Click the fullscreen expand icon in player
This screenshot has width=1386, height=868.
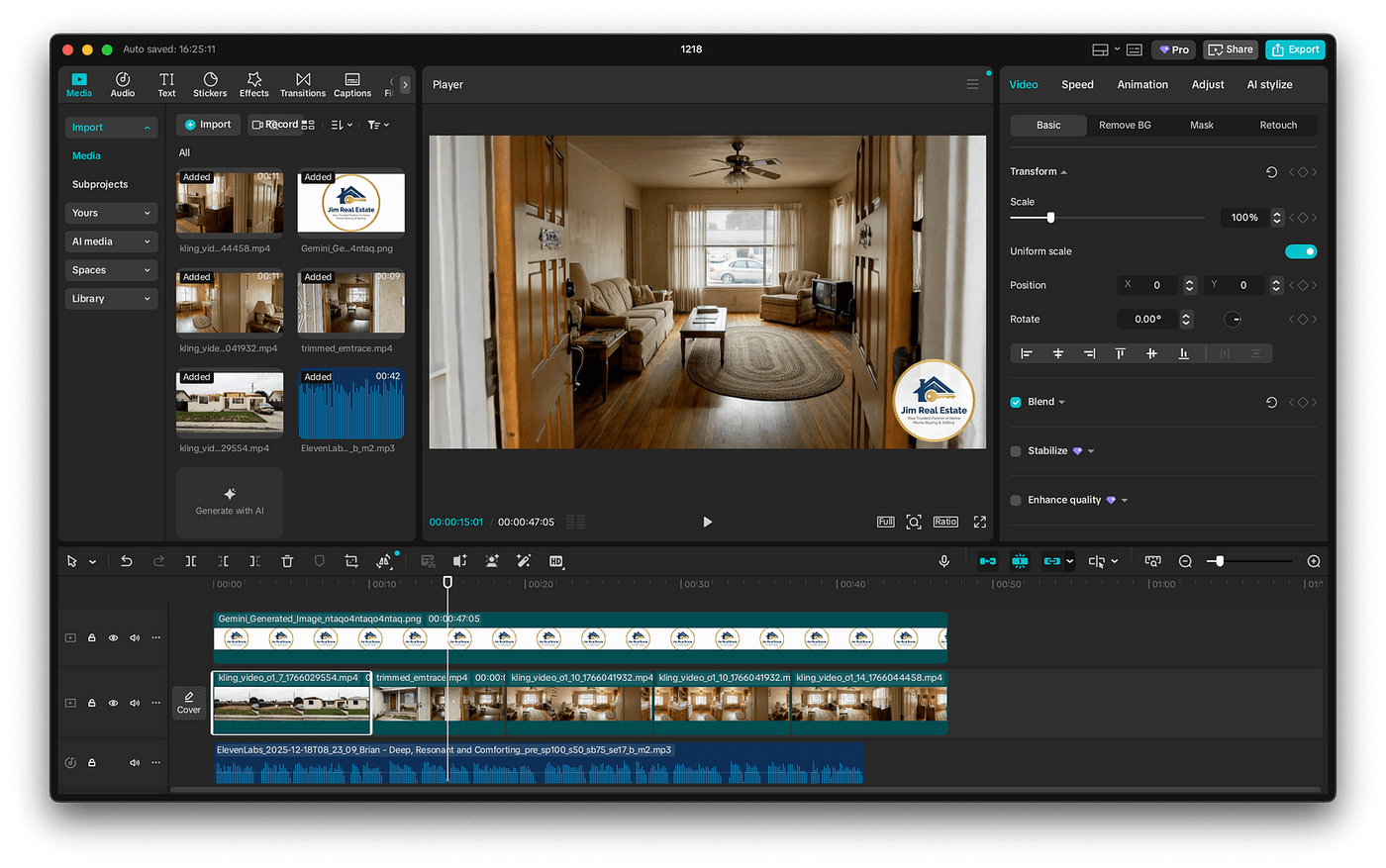tap(979, 522)
